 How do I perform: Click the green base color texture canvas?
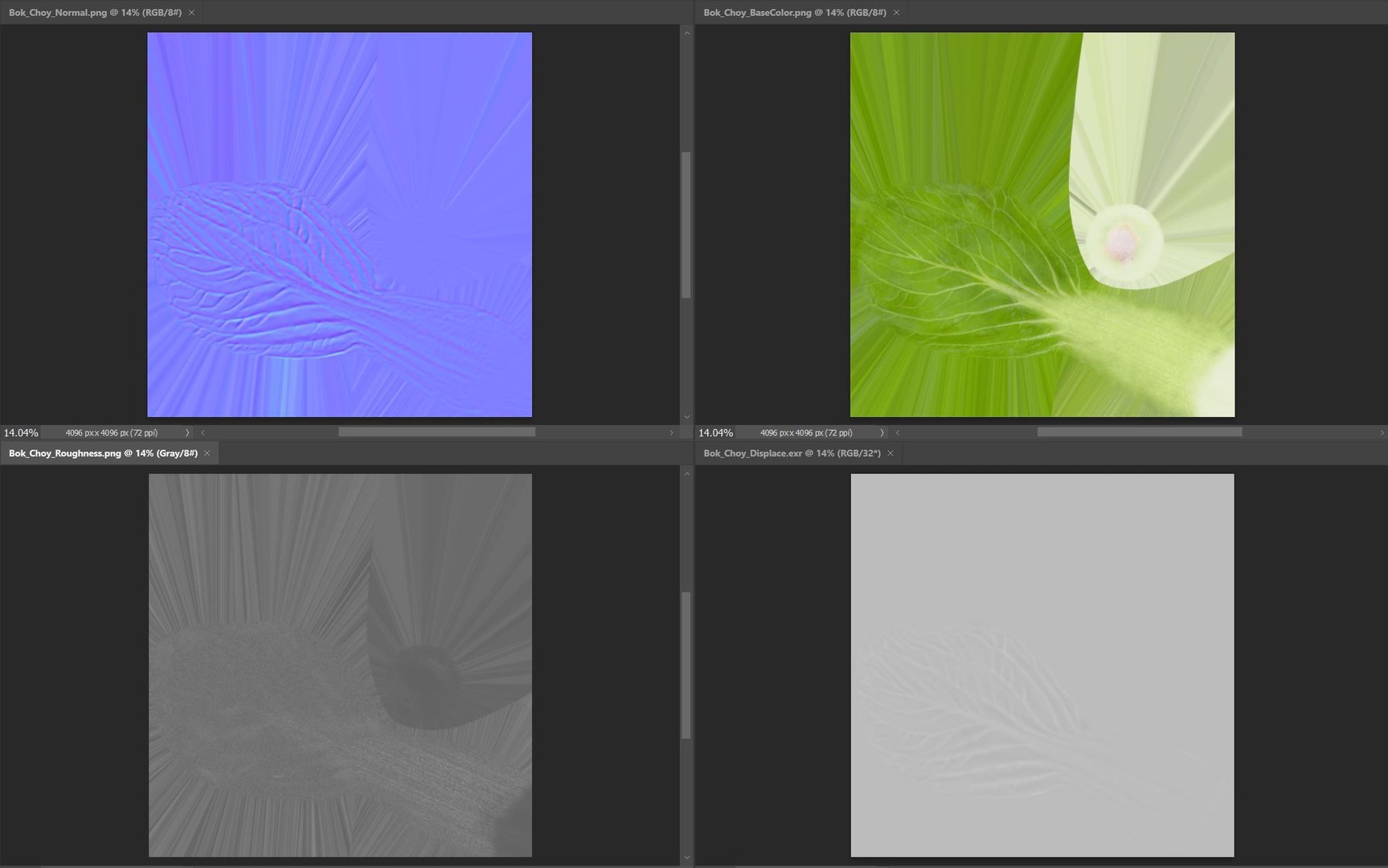pyautogui.click(x=1042, y=224)
